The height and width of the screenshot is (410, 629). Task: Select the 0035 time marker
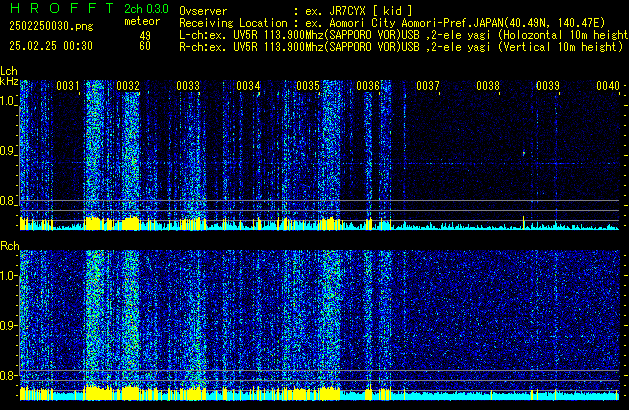tap(308, 86)
